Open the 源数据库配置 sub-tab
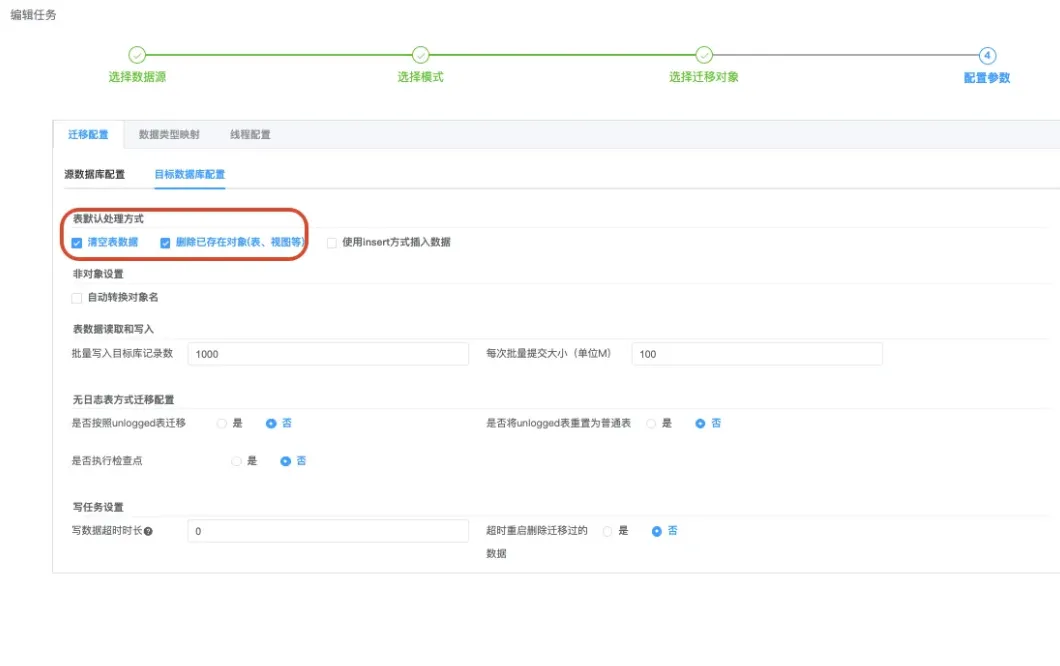 pyautogui.click(x=95, y=174)
